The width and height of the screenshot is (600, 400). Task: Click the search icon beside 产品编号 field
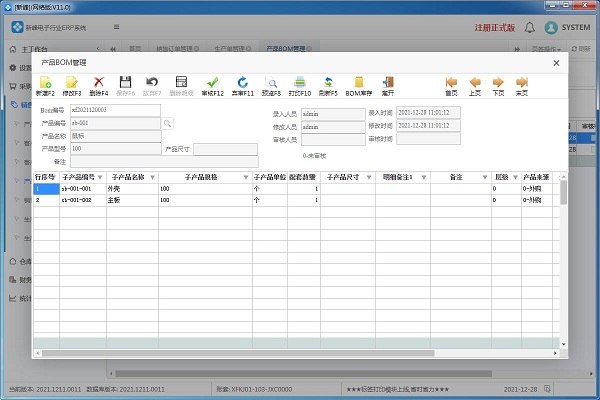(168, 123)
